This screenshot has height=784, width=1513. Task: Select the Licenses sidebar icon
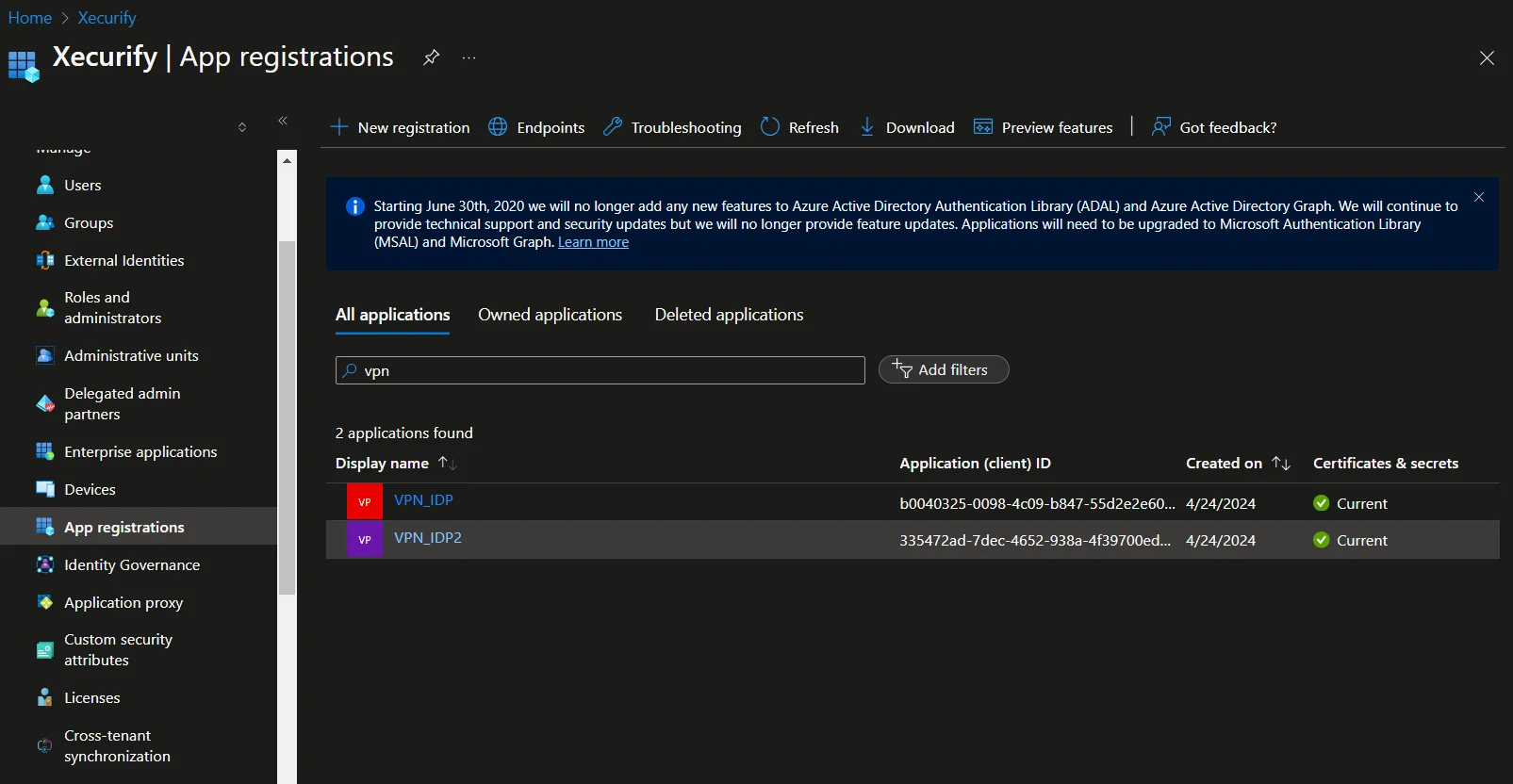pyautogui.click(x=44, y=697)
